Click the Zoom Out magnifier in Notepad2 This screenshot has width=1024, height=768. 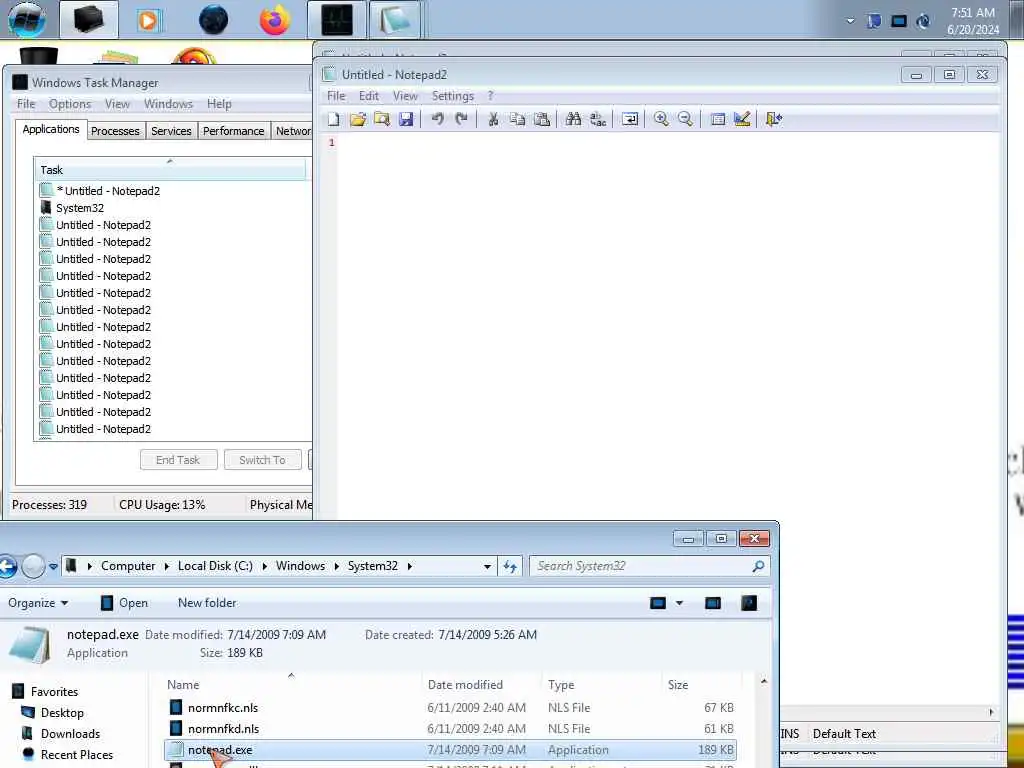click(685, 119)
